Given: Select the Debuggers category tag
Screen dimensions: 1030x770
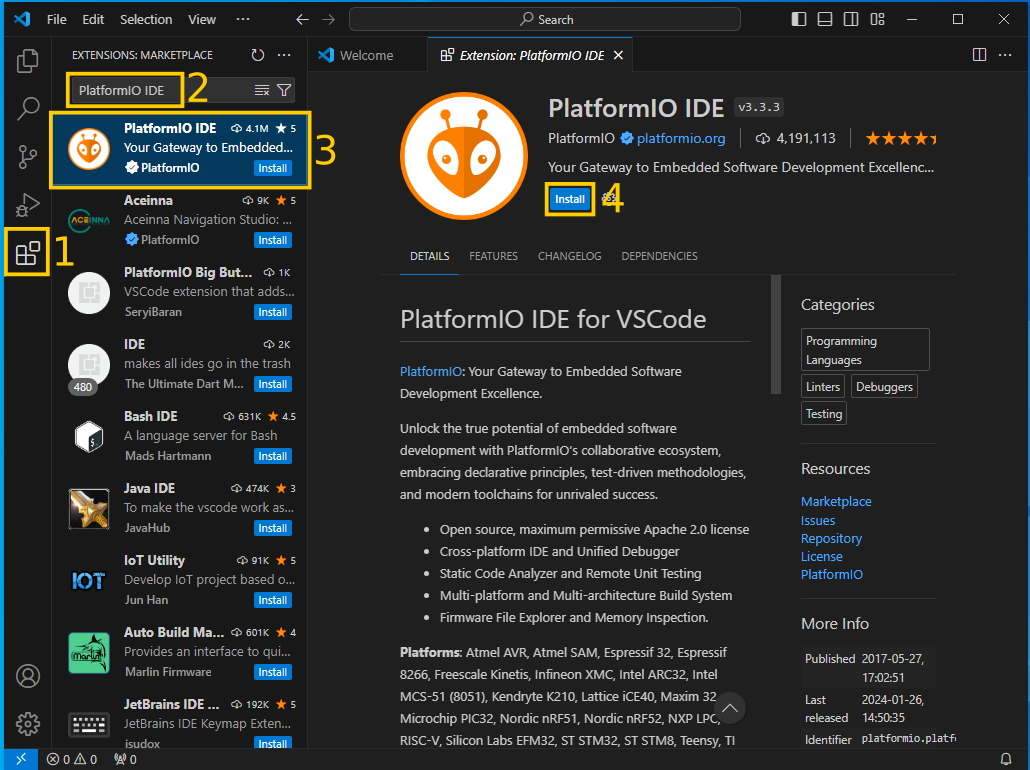Looking at the screenshot, I should [x=884, y=386].
